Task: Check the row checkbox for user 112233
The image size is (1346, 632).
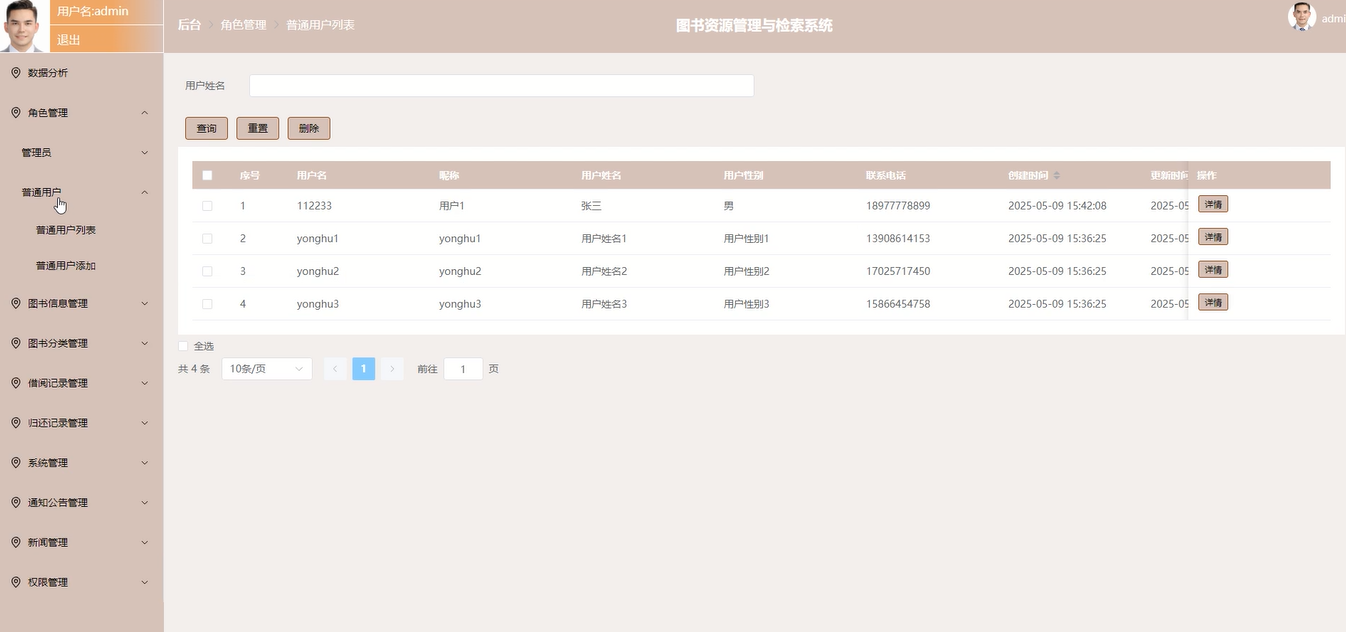Action: (207, 205)
